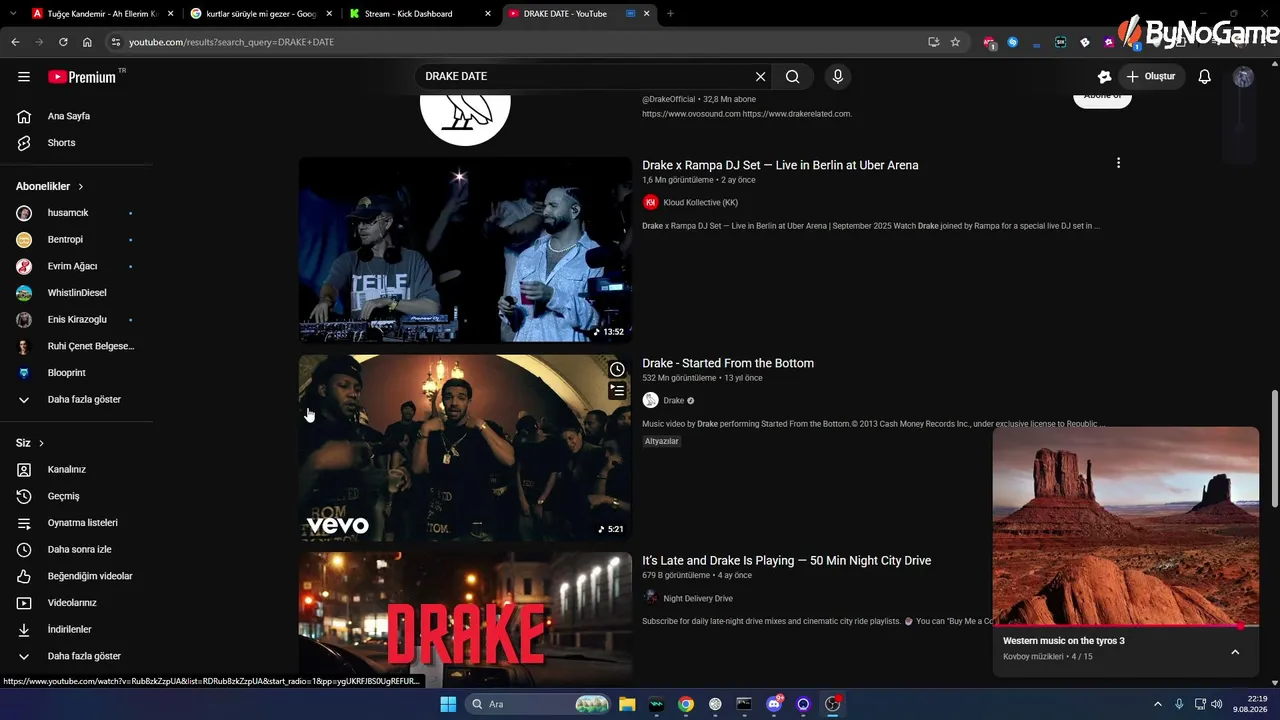The height and width of the screenshot is (720, 1280).
Task: Open the browser home page button
Action: (x=87, y=42)
